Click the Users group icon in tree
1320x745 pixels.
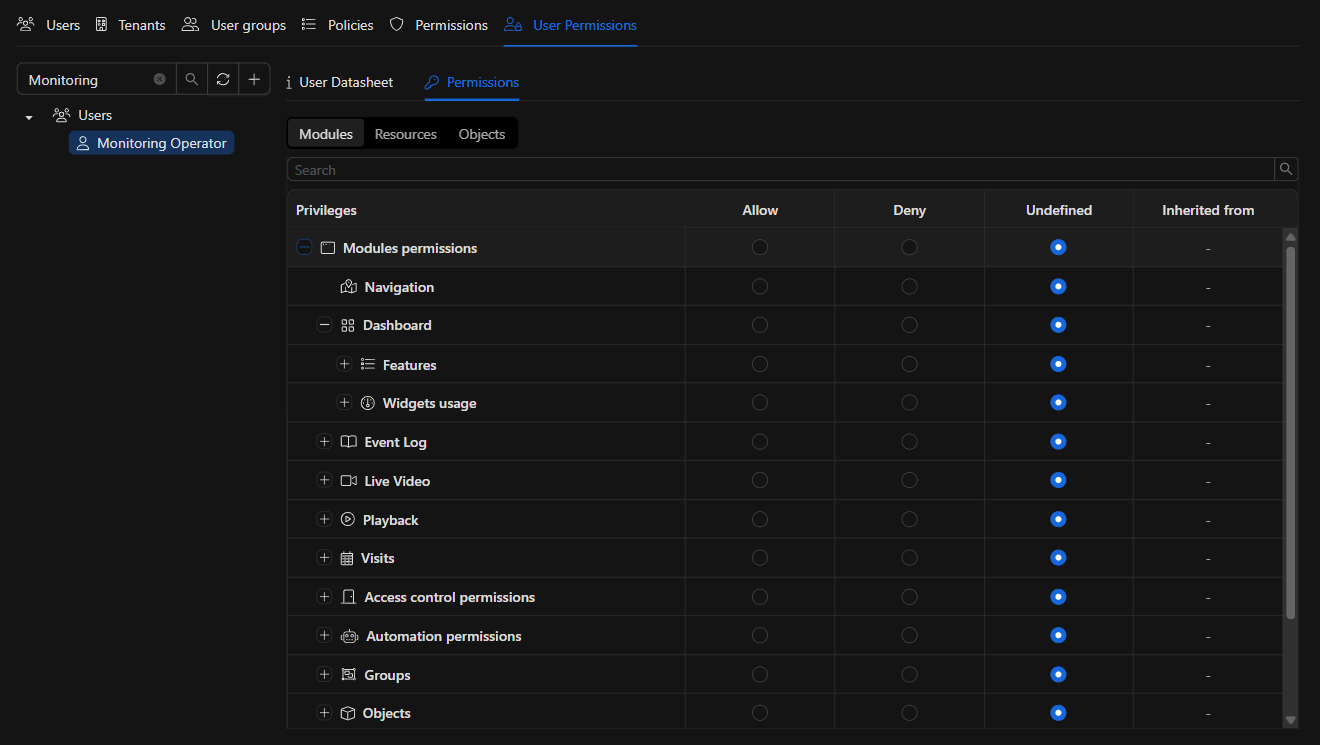coord(62,115)
